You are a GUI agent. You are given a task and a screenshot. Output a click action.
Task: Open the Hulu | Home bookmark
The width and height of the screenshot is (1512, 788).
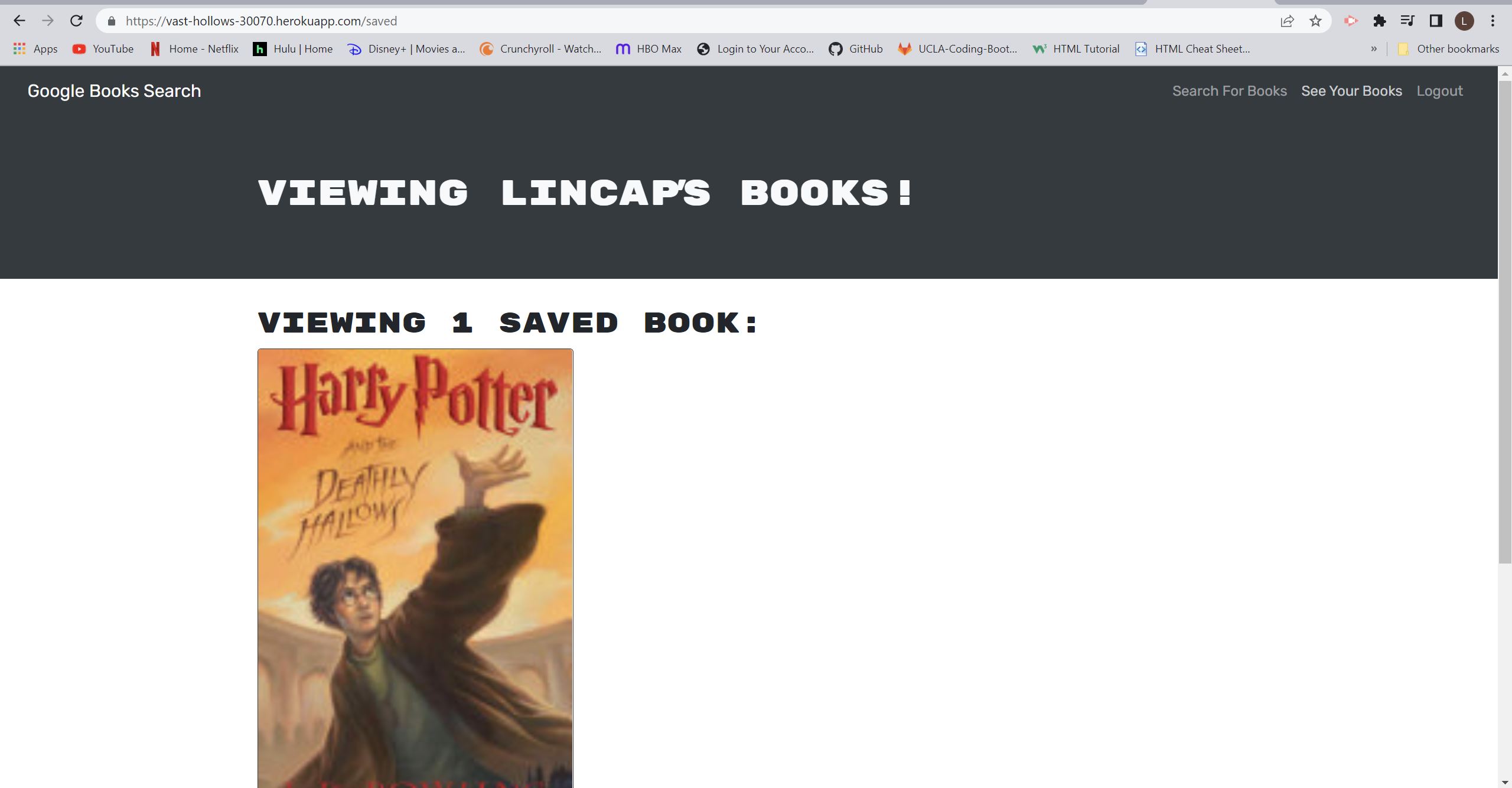pyautogui.click(x=293, y=49)
